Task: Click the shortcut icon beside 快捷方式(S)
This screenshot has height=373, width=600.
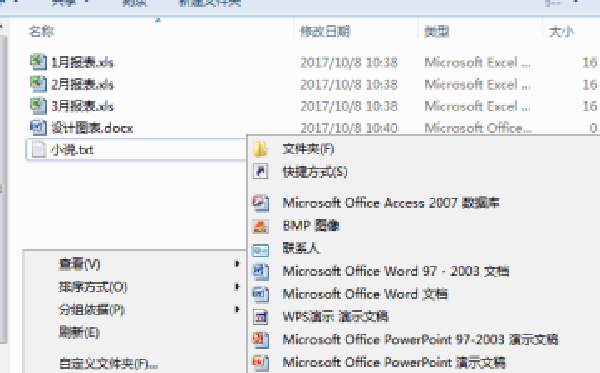Action: [260, 171]
